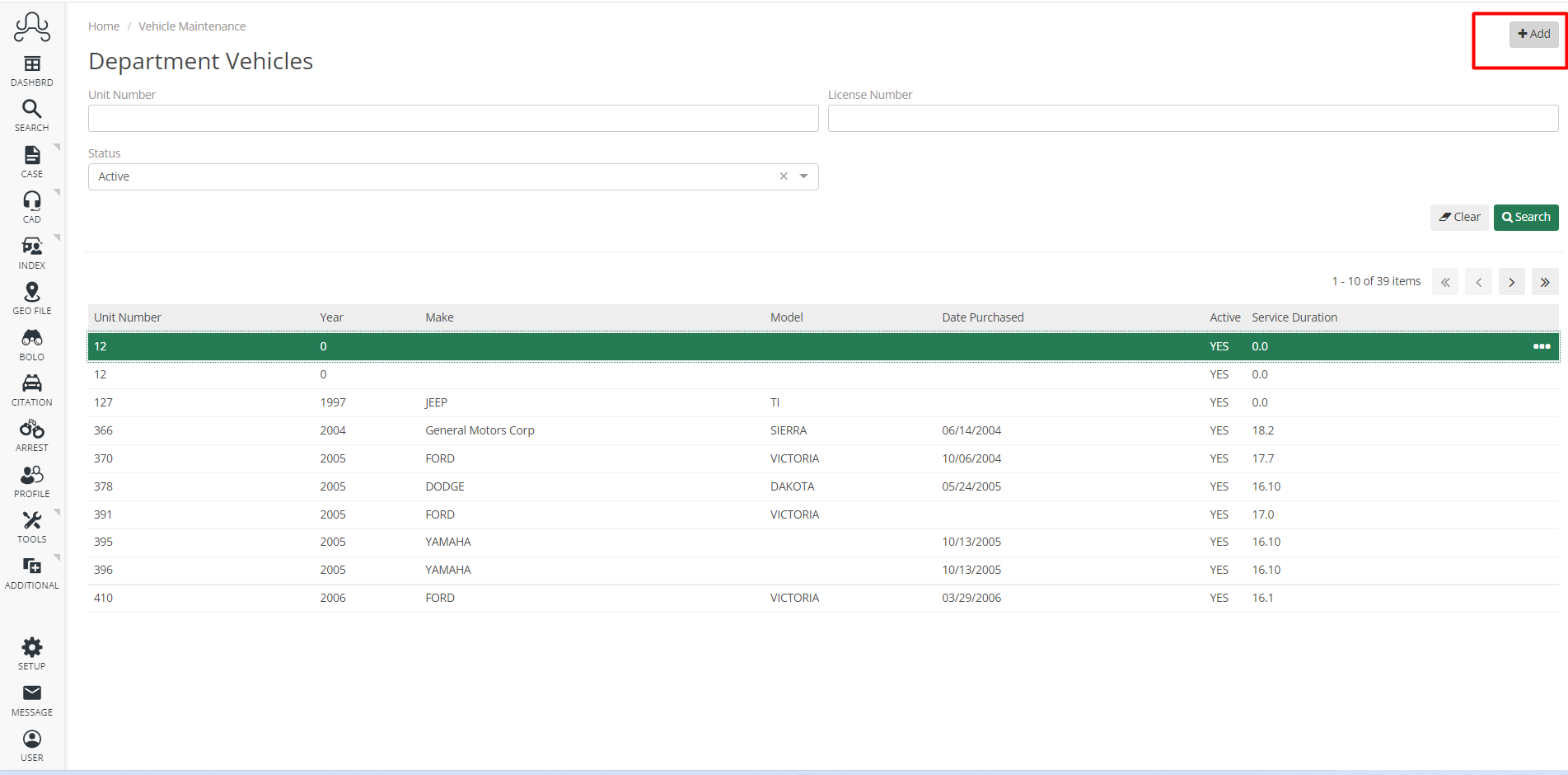Screen dimensions: 1568x775
Task: Sort by the Unit Number column header
Action: 128,317
